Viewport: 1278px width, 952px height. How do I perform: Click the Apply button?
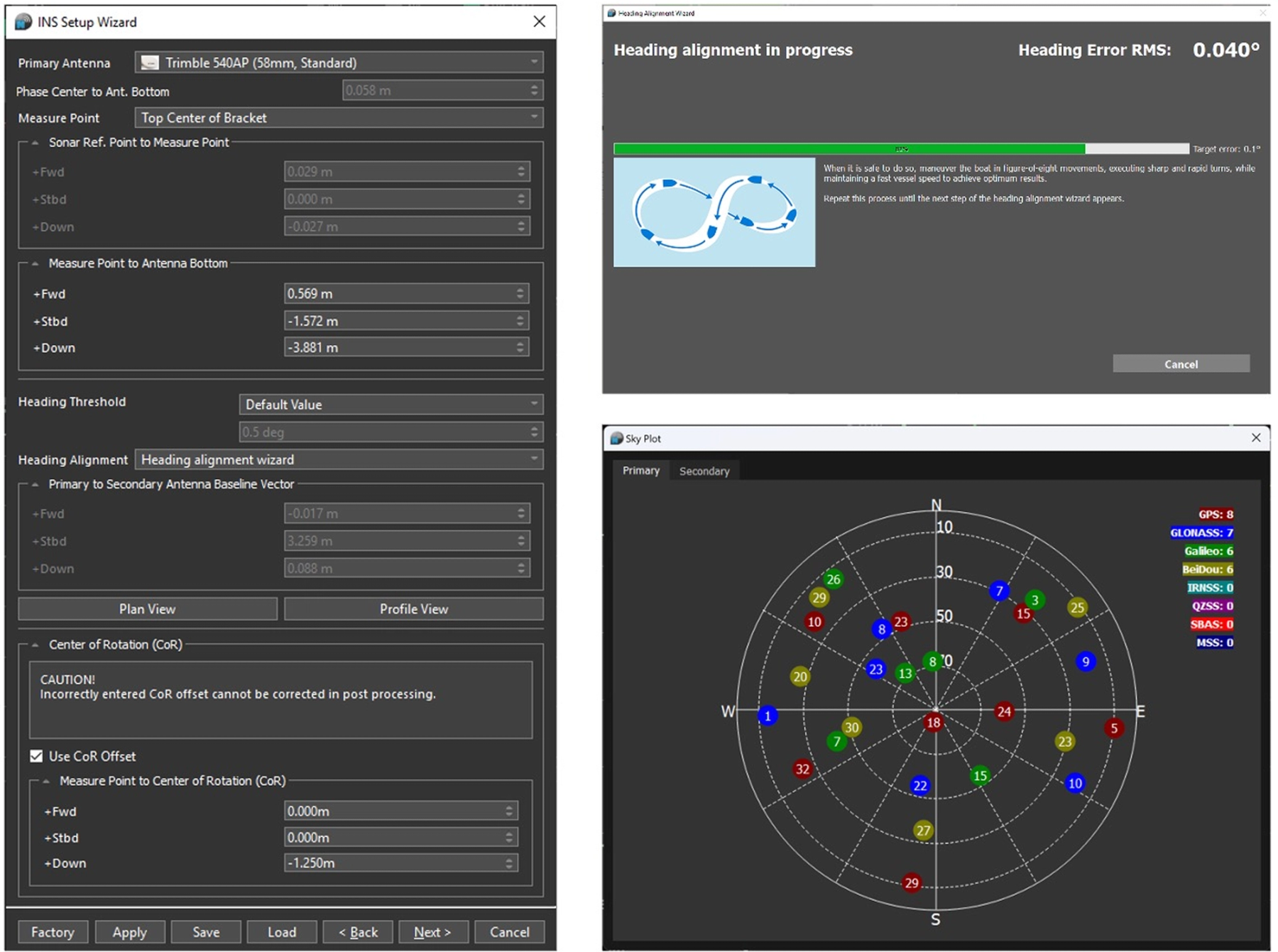130,932
